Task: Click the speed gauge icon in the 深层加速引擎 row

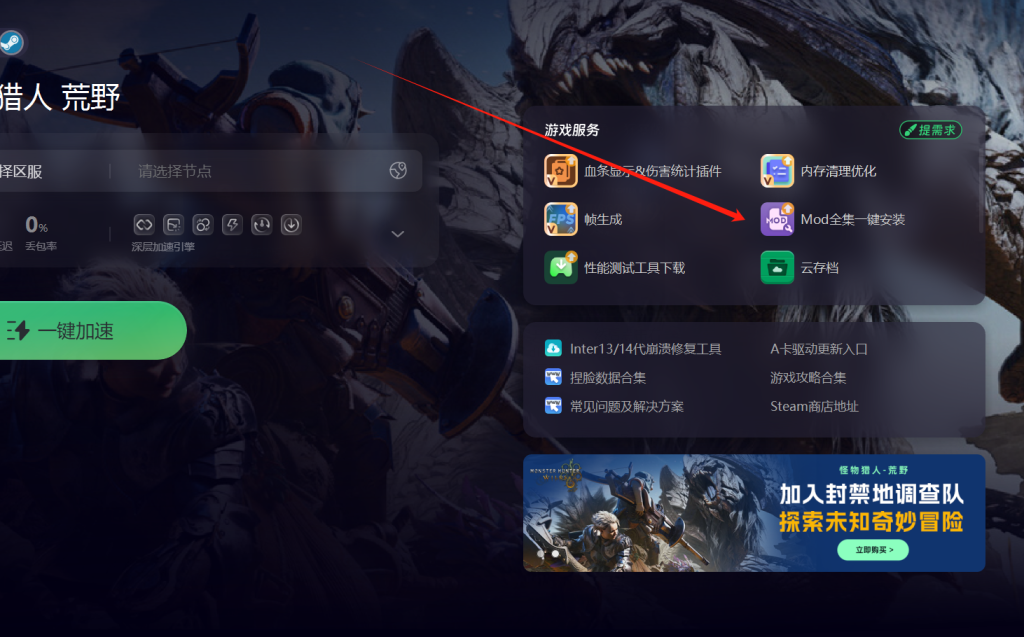Action: coord(261,225)
